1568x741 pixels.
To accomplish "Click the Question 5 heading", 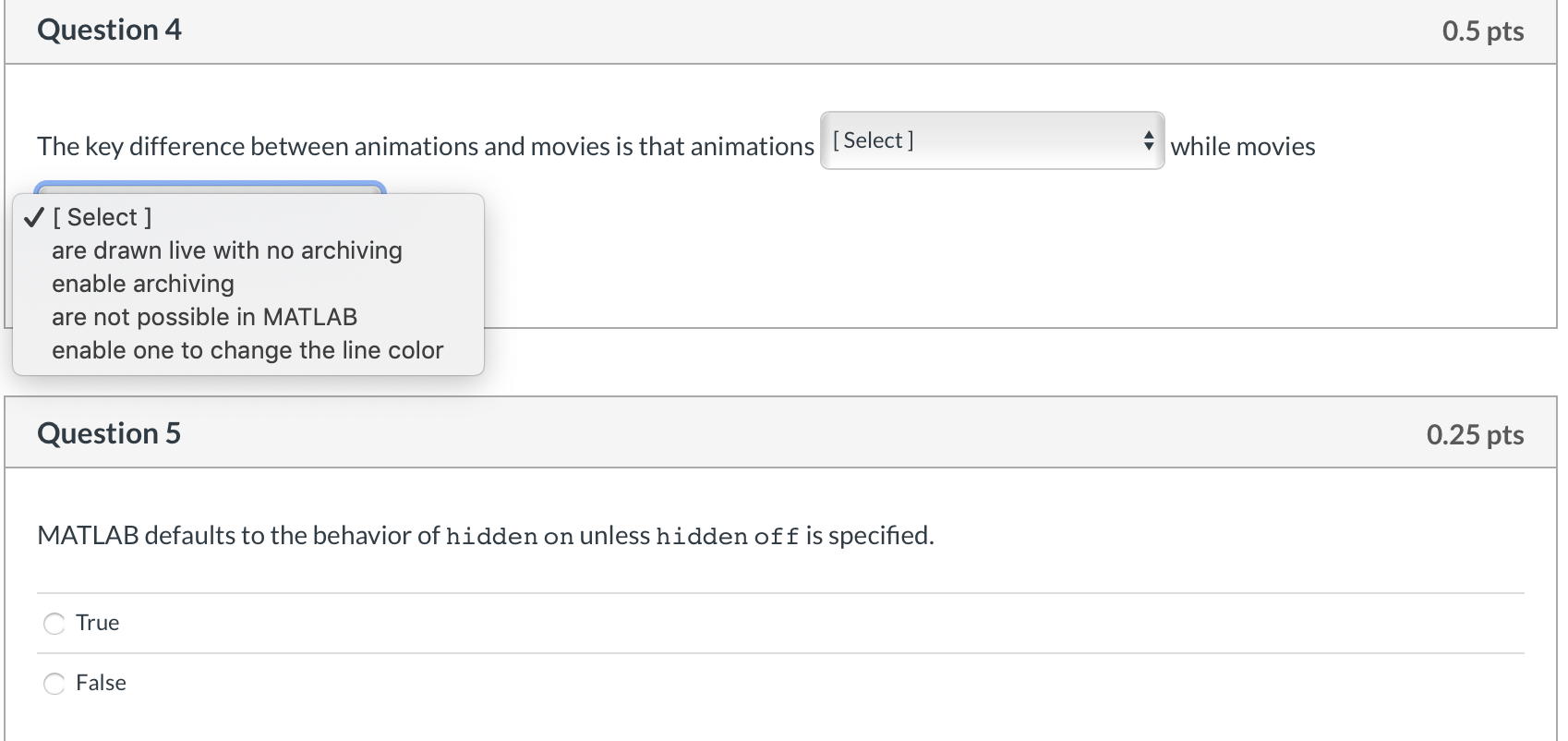I will pos(109,434).
